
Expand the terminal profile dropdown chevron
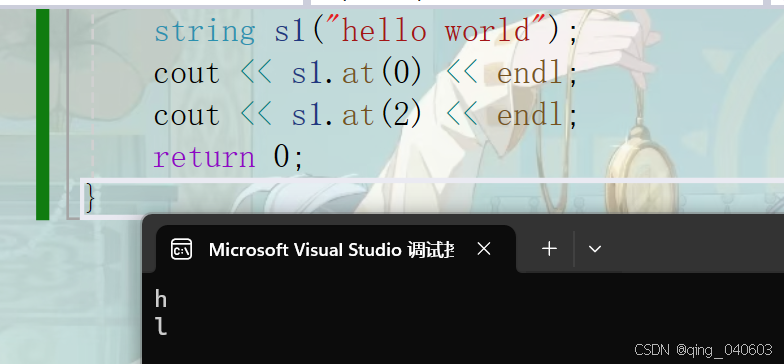point(594,248)
